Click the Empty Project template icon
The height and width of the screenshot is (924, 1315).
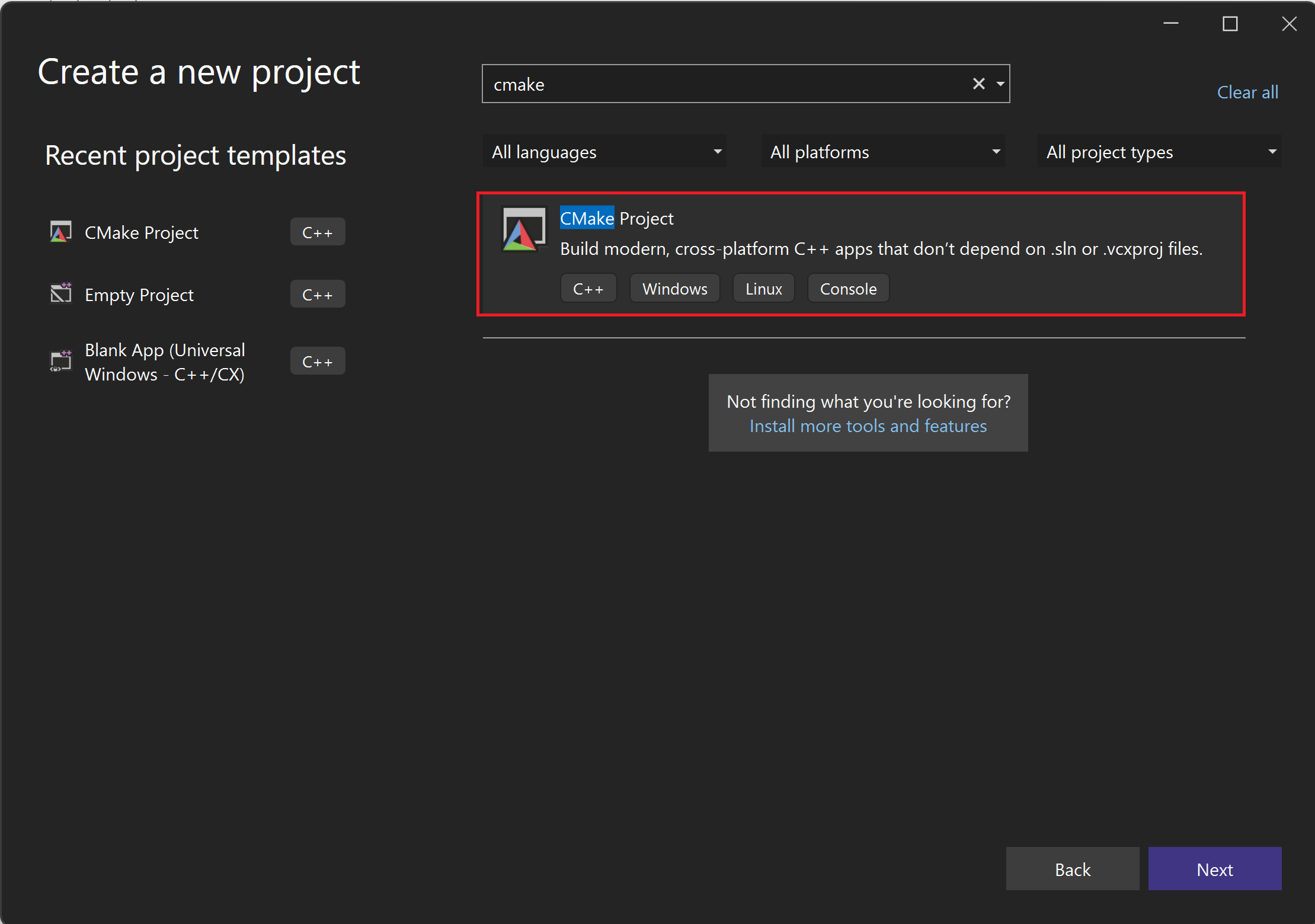pos(59,294)
